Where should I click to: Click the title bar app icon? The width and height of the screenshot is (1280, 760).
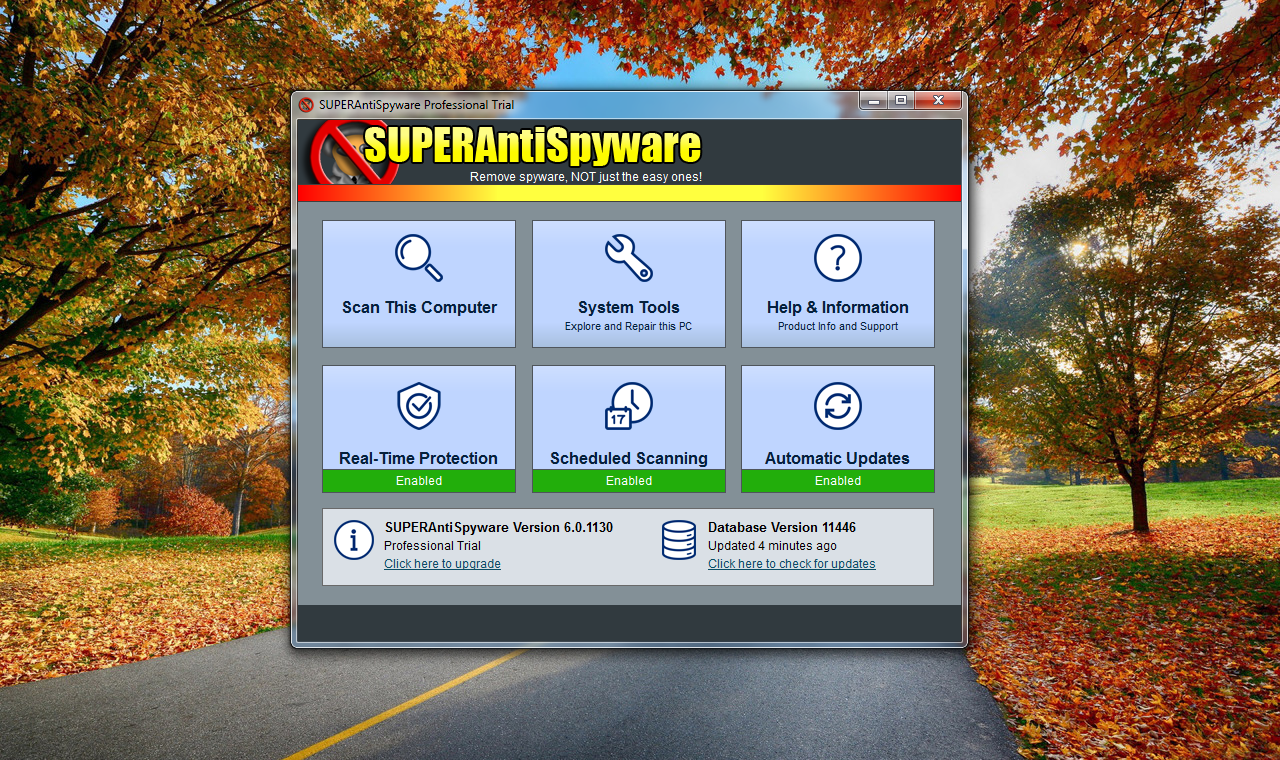(x=306, y=105)
